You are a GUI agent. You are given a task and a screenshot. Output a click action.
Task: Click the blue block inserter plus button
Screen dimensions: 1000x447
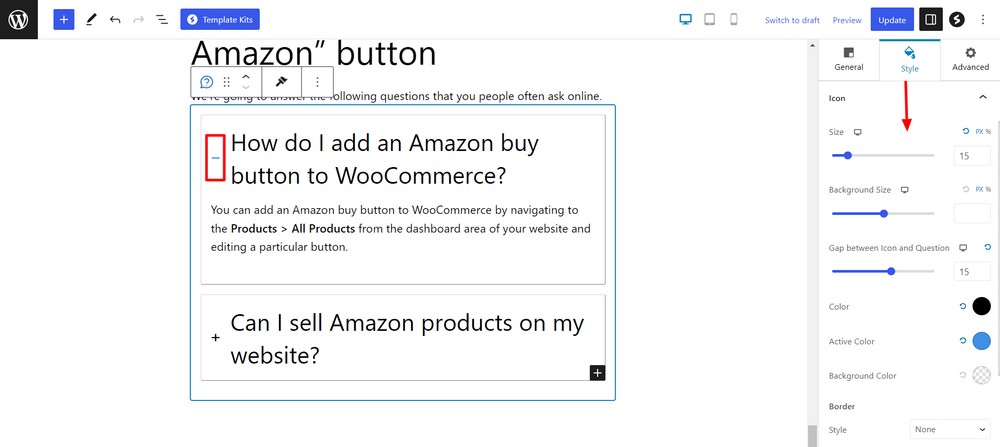[x=63, y=19]
